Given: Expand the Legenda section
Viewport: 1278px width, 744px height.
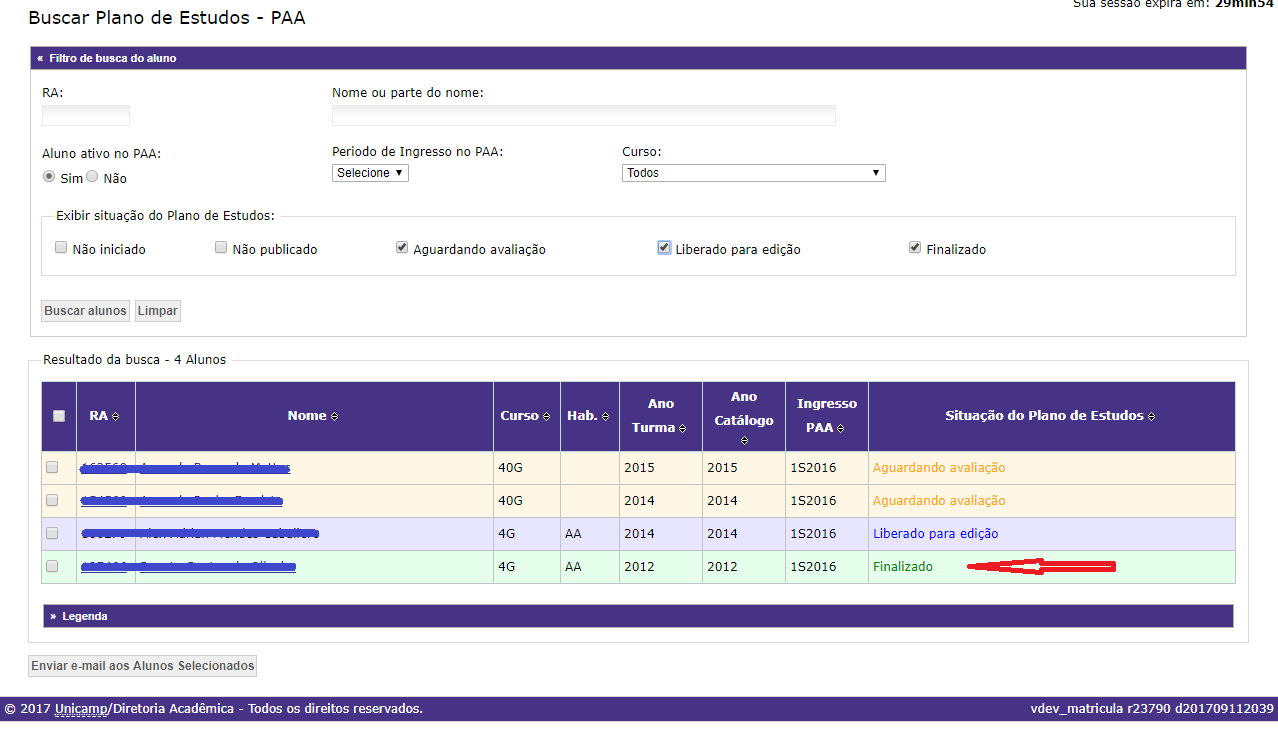Looking at the screenshot, I should [638, 616].
